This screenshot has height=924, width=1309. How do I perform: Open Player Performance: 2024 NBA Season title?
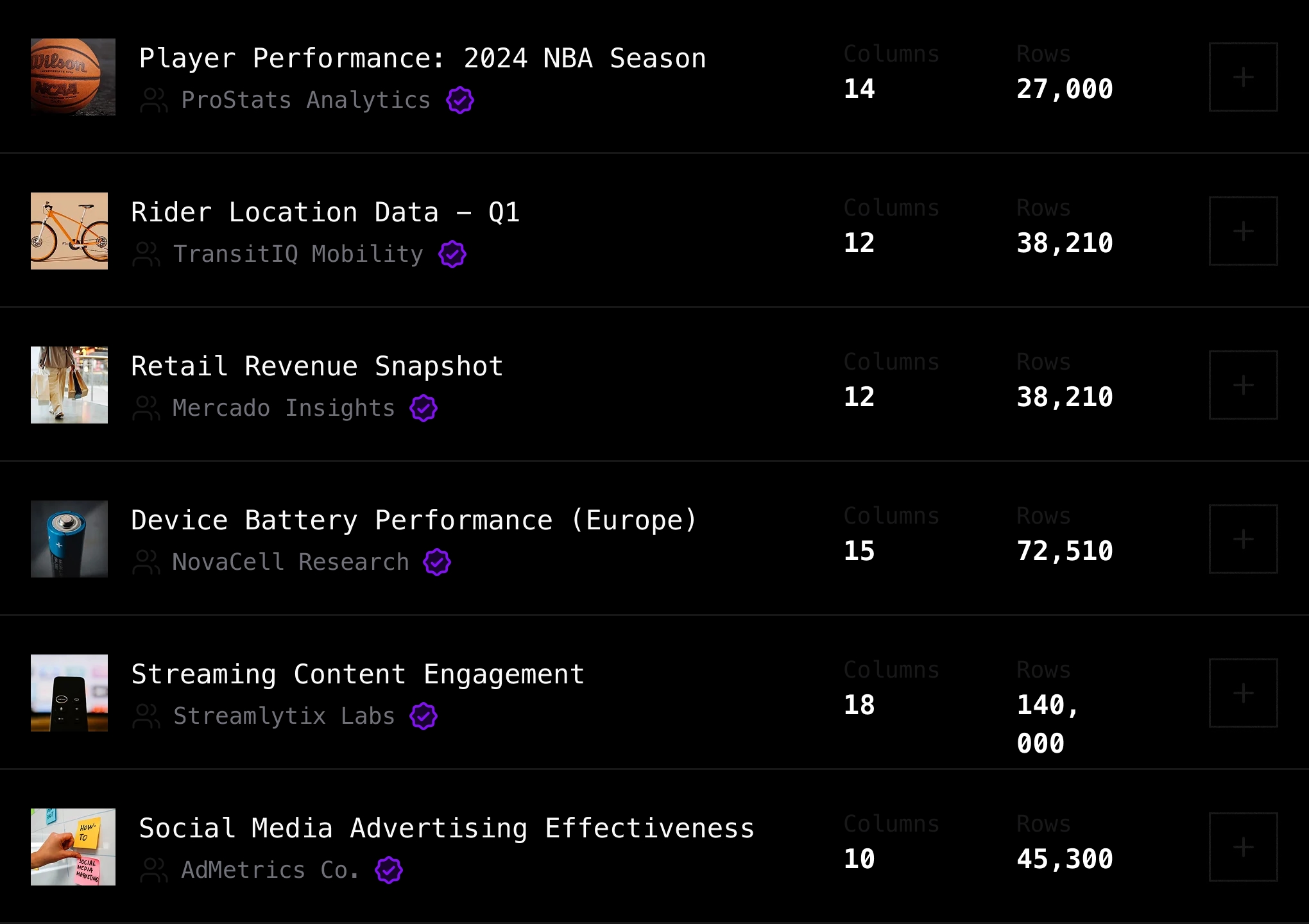[422, 58]
